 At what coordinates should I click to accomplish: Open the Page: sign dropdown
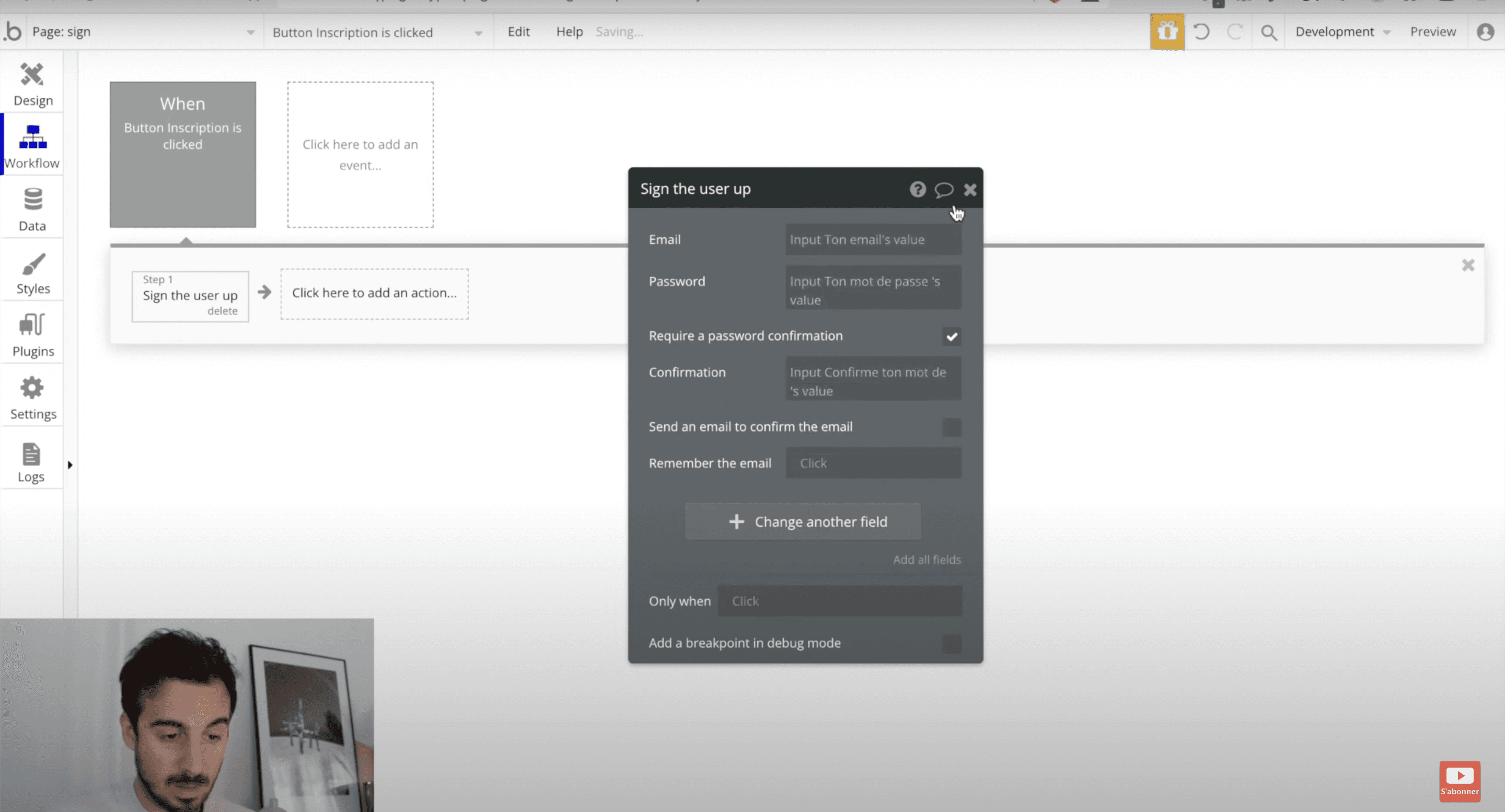point(251,31)
